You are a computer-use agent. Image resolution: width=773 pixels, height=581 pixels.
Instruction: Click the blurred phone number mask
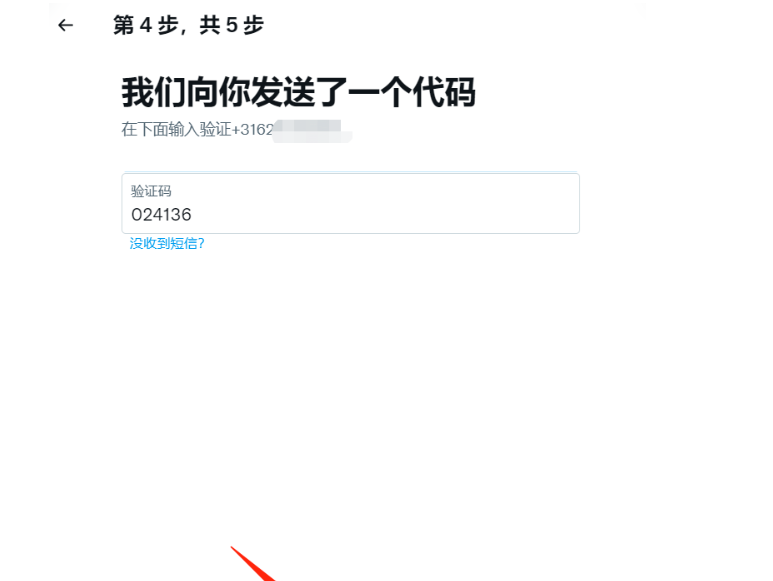coord(312,131)
